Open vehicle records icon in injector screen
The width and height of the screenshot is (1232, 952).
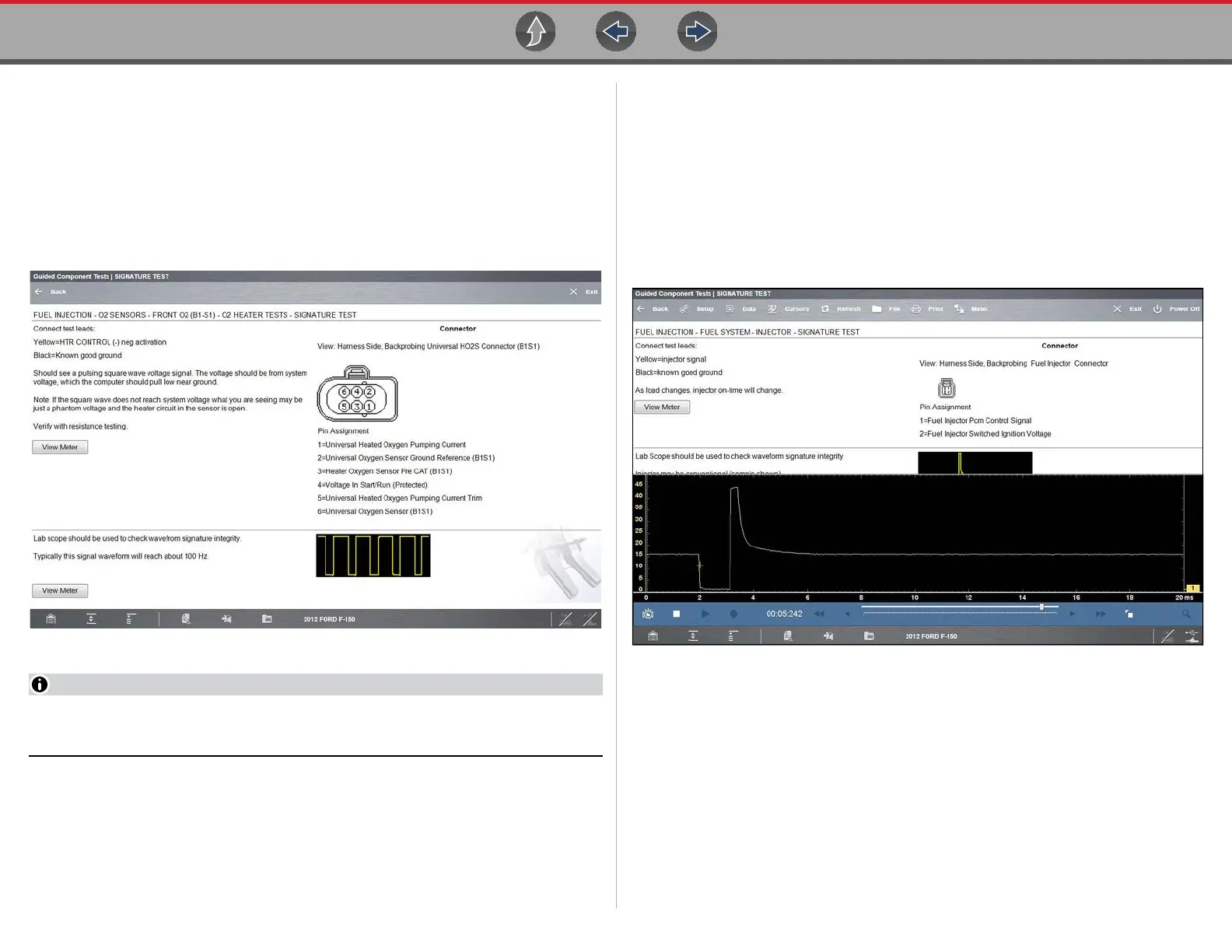click(x=788, y=636)
